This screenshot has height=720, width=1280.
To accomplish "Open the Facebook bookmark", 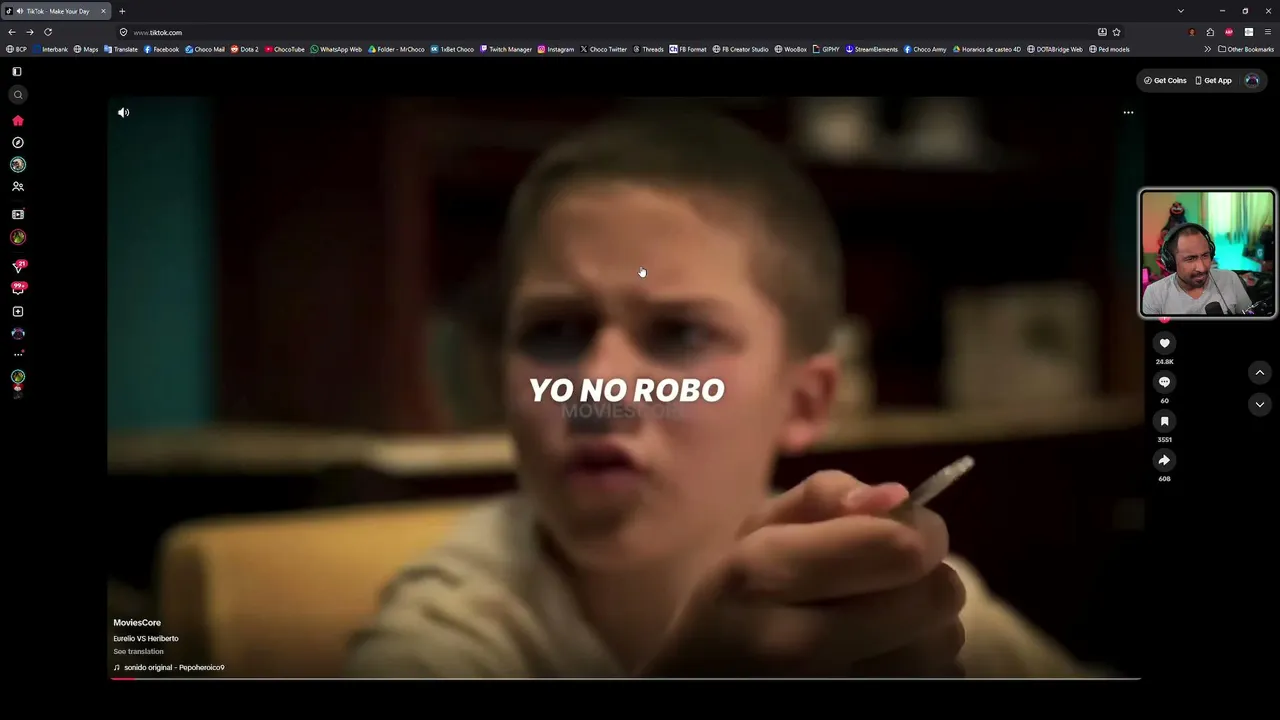I will [161, 49].
